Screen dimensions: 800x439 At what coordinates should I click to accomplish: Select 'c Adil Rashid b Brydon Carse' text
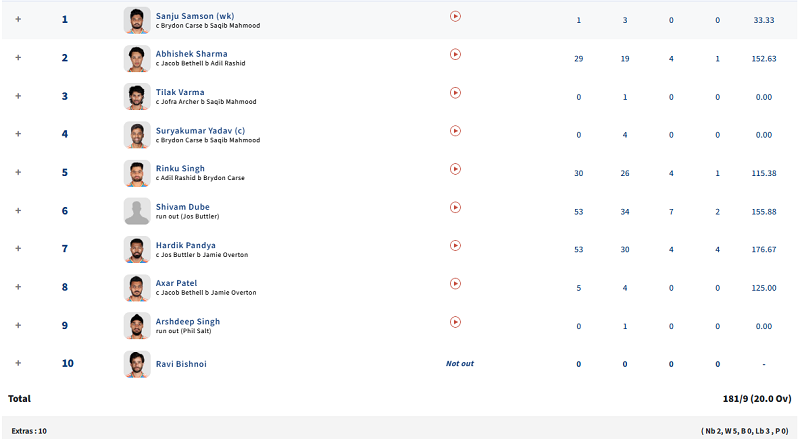pyautogui.click(x=200, y=178)
